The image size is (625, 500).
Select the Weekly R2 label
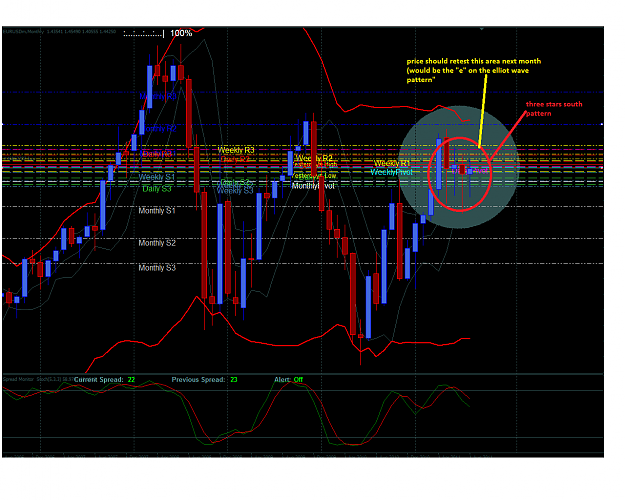314,158
